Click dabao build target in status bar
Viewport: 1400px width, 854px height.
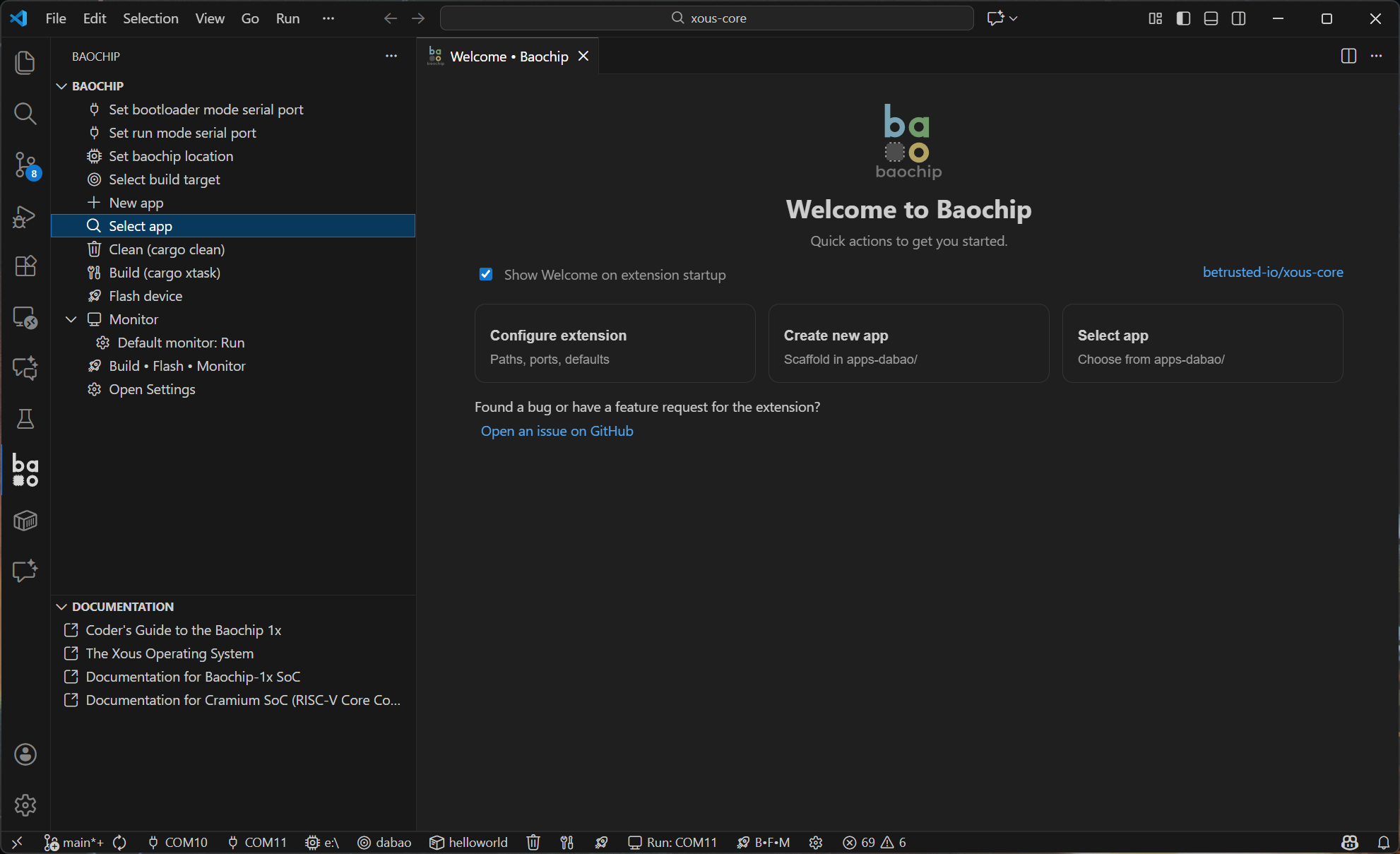(384, 842)
